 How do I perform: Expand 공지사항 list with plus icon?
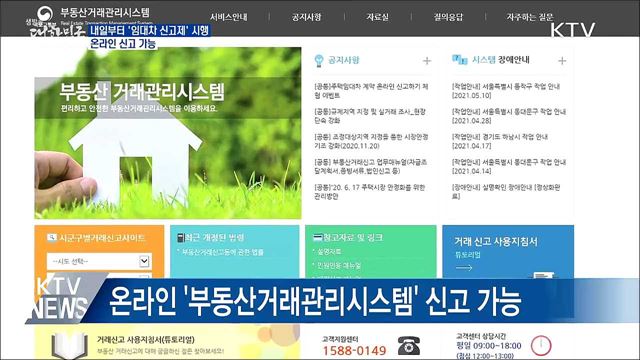[x=427, y=61]
